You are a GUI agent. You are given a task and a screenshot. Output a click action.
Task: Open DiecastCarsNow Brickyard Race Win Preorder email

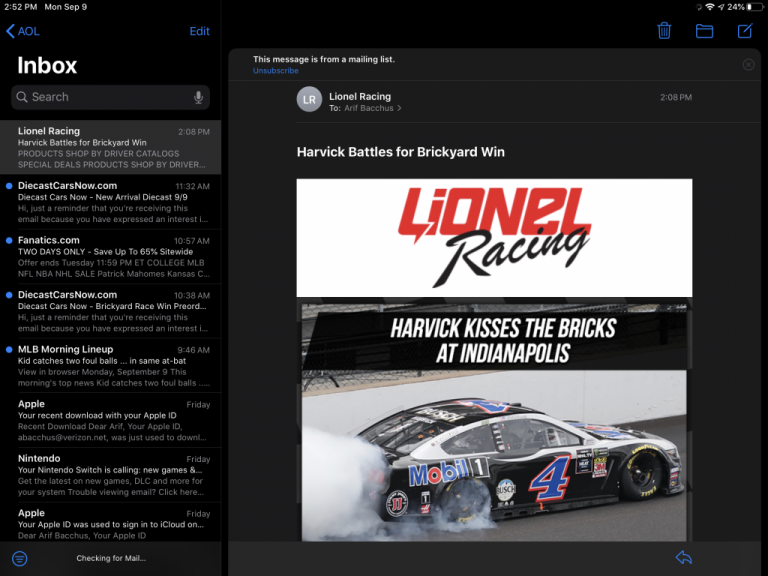tap(111, 311)
